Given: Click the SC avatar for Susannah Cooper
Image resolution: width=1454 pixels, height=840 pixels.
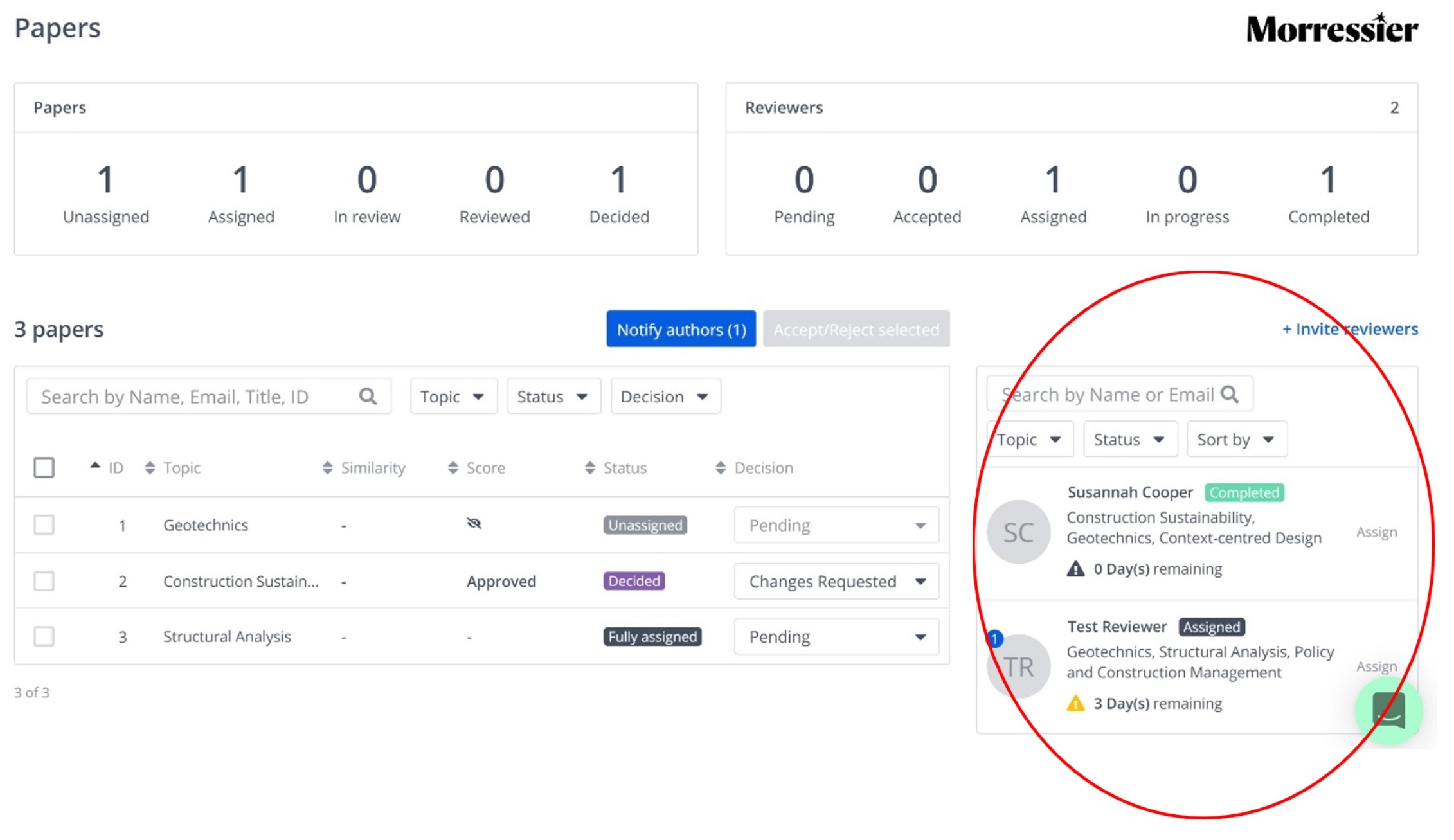Looking at the screenshot, I should click(1018, 532).
